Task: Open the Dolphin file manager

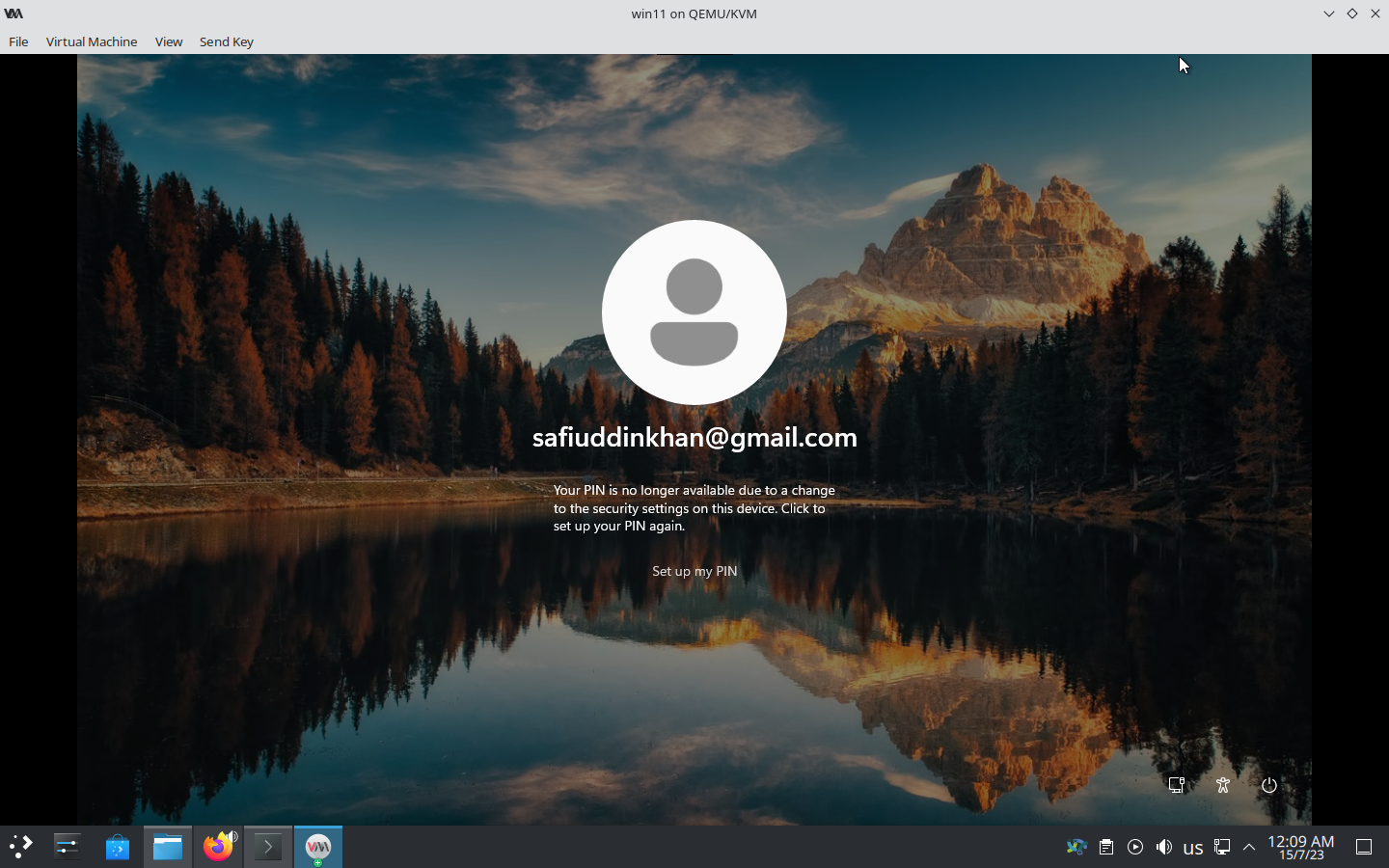Action: click(168, 847)
